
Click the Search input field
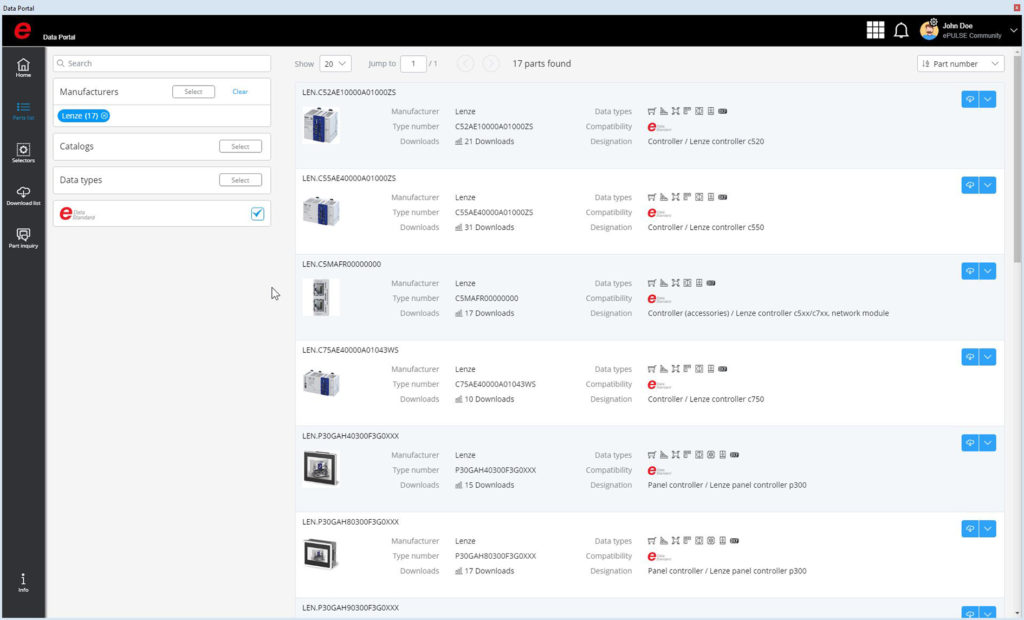click(162, 63)
